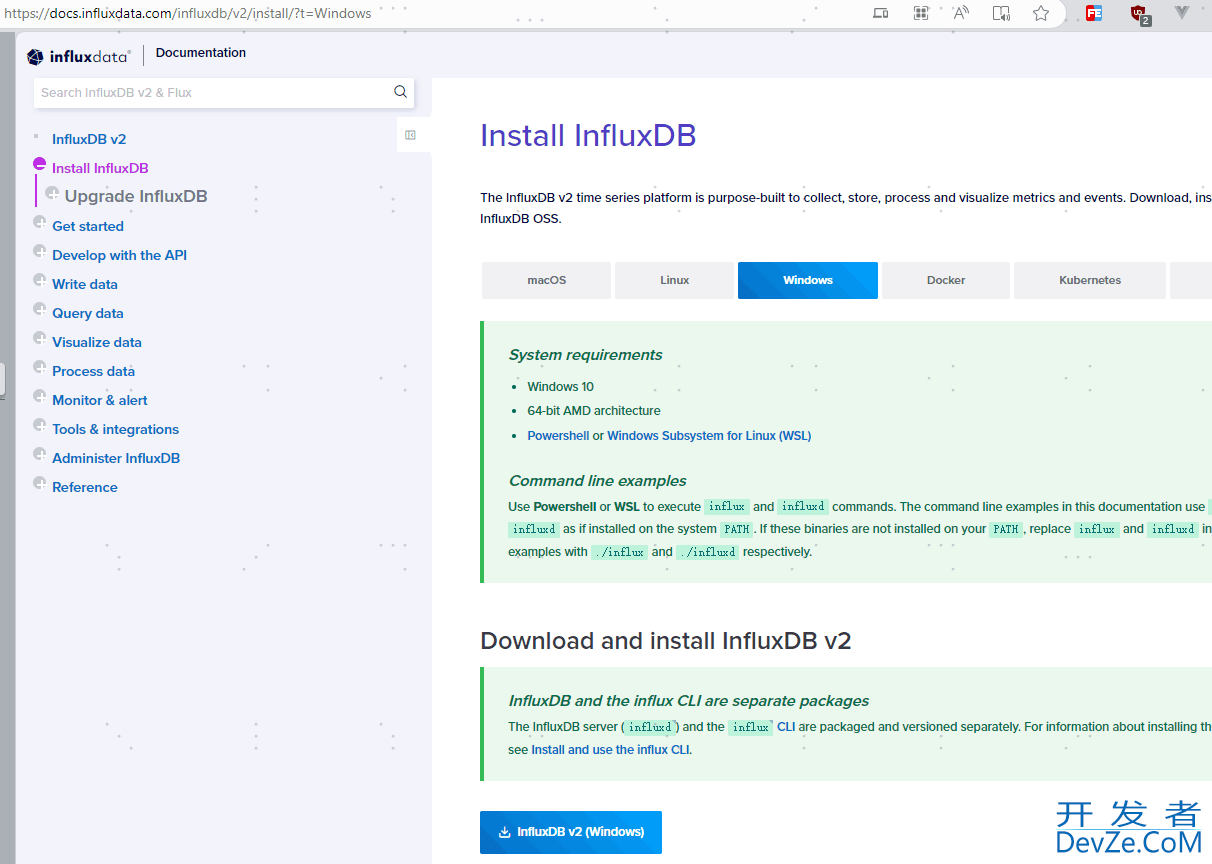Click the Command line examples heading
The image size is (1212, 864).
(597, 481)
